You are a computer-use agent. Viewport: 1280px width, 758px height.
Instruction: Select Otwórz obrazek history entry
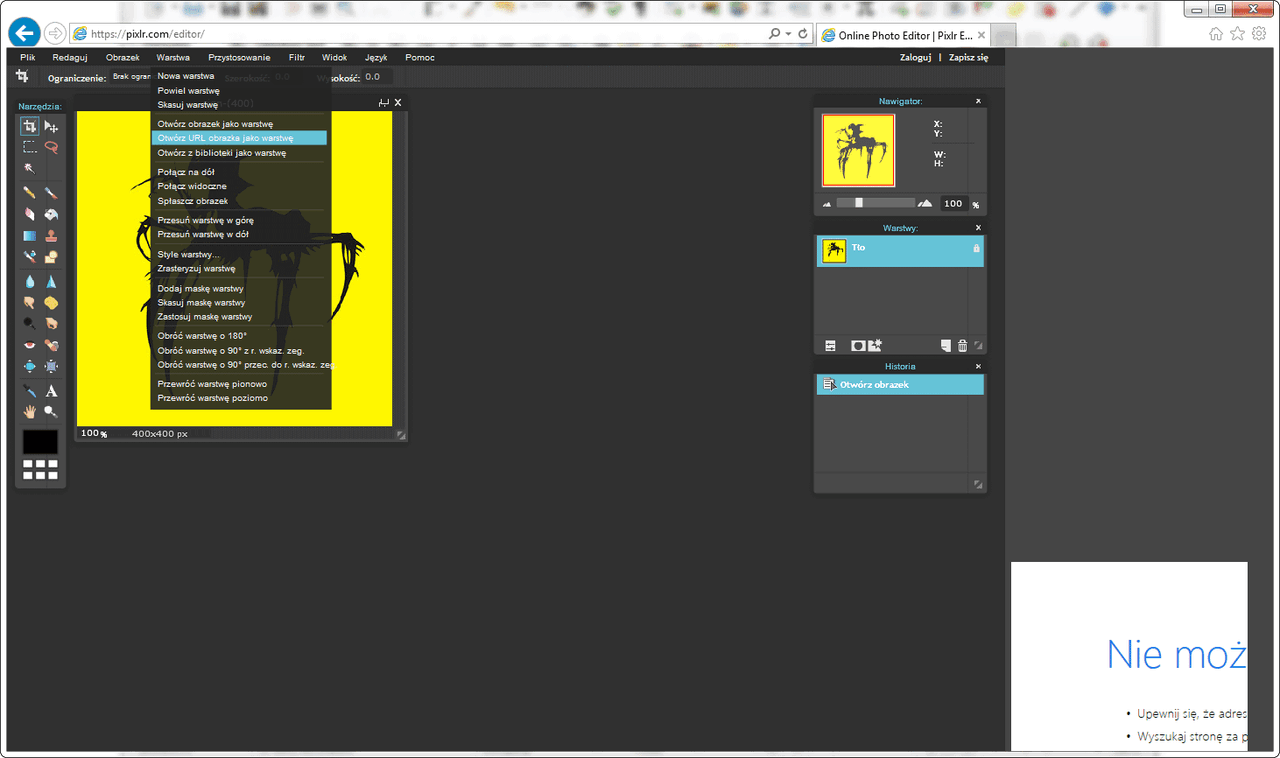(x=900, y=385)
